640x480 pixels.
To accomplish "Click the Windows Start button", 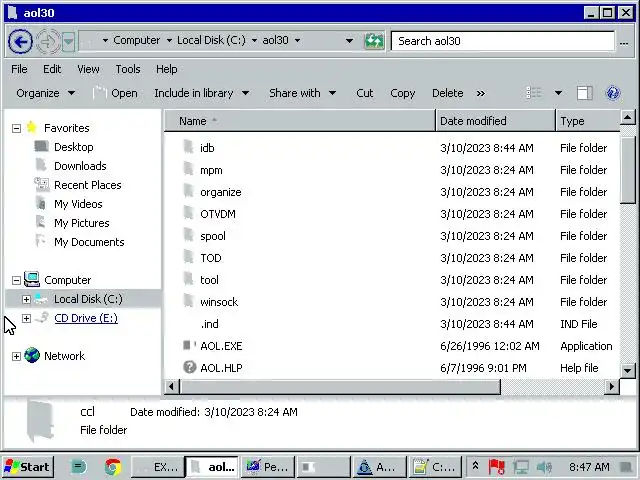I will coord(27,467).
